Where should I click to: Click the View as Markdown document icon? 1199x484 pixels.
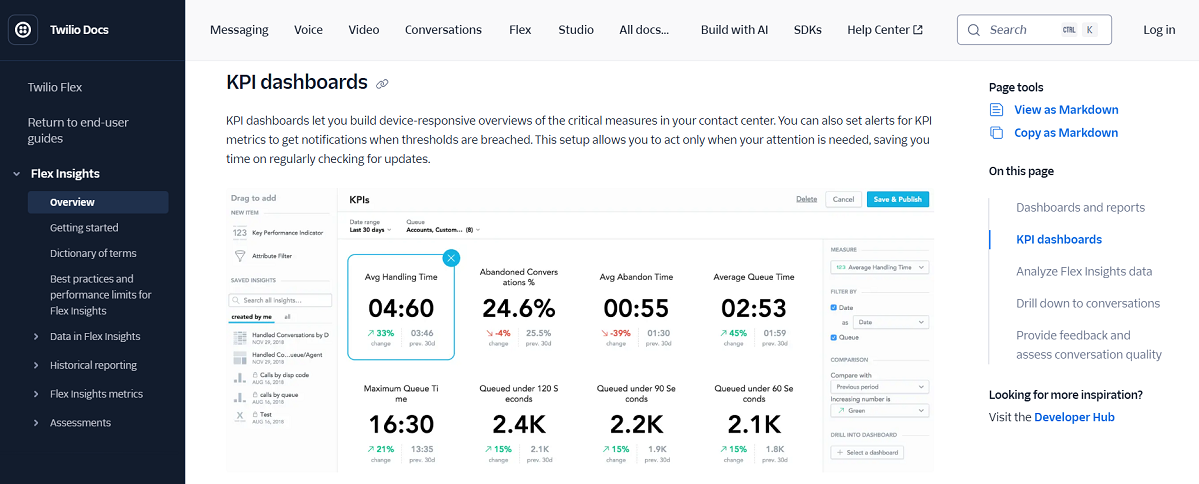(996, 109)
